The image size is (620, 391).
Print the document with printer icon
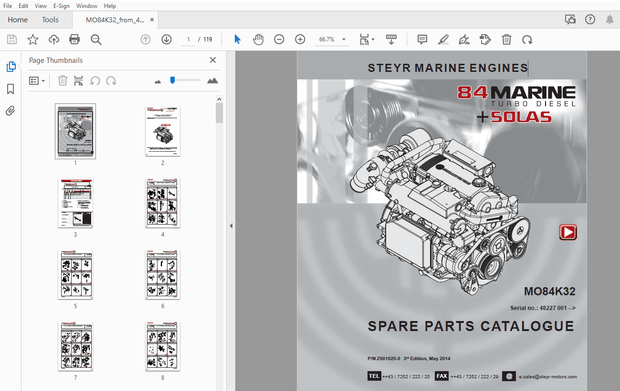pyautogui.click(x=74, y=40)
